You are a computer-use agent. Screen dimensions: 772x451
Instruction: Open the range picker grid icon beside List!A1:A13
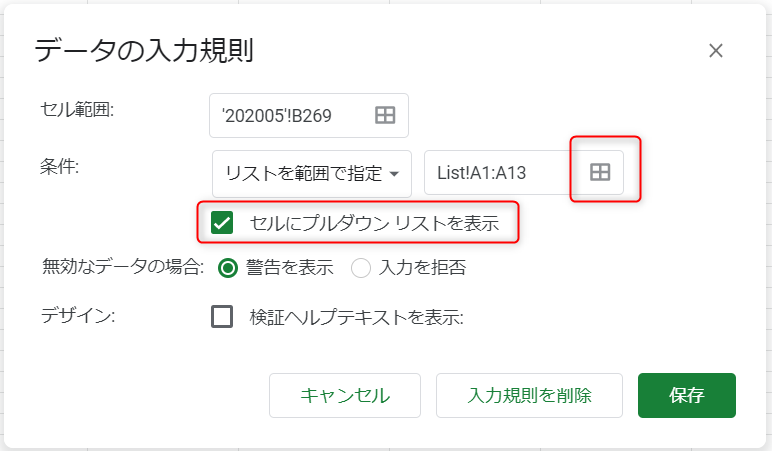pos(600,172)
